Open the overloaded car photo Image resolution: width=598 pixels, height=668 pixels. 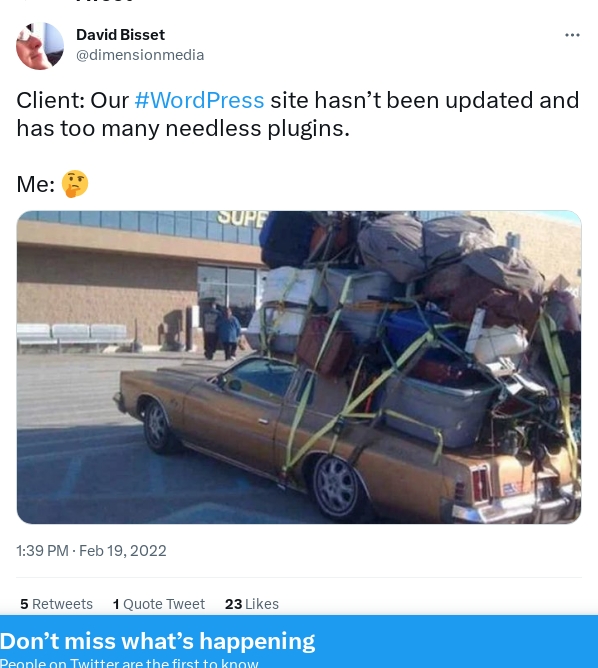pos(299,367)
